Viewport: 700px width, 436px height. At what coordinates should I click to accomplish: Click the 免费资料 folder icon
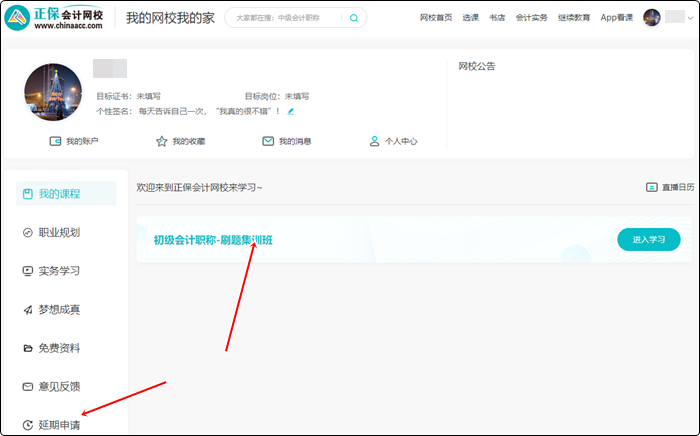pyautogui.click(x=28, y=348)
